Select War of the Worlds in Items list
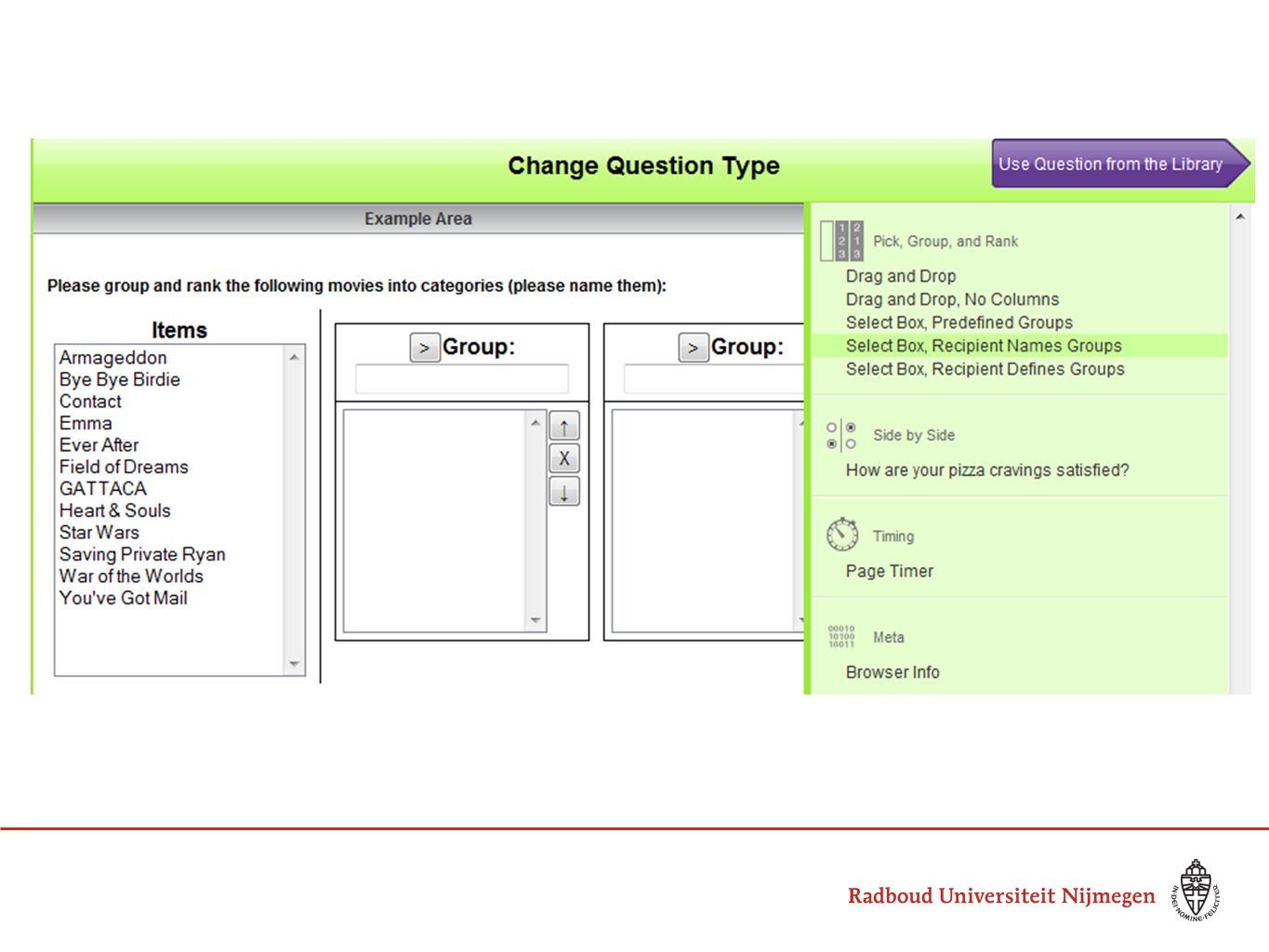This screenshot has width=1269, height=952. pyautogui.click(x=131, y=576)
